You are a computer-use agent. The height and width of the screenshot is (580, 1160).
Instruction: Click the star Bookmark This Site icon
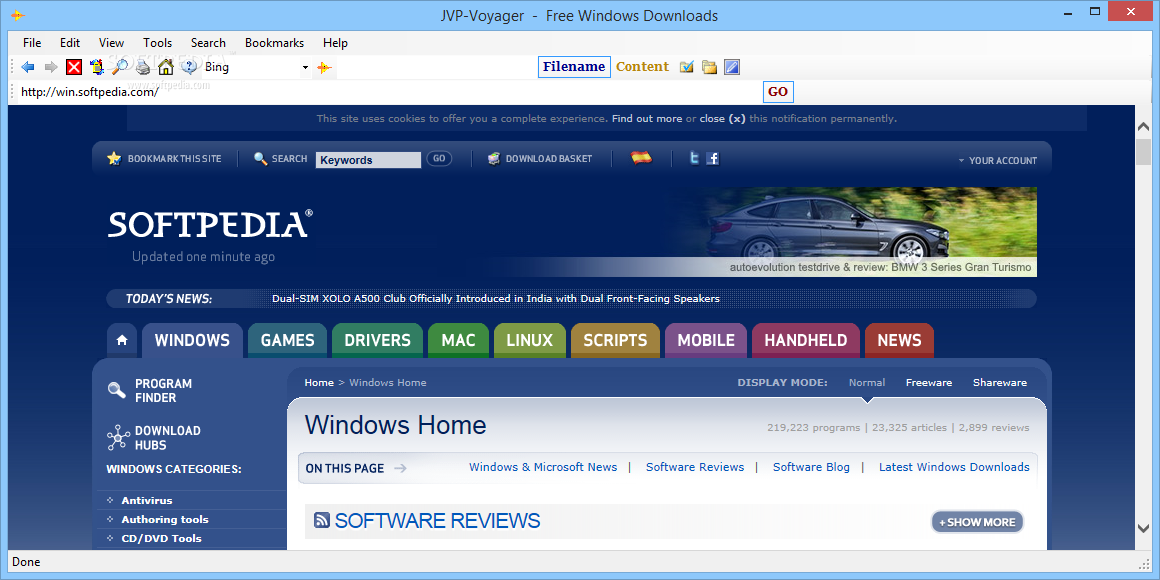click(x=114, y=158)
